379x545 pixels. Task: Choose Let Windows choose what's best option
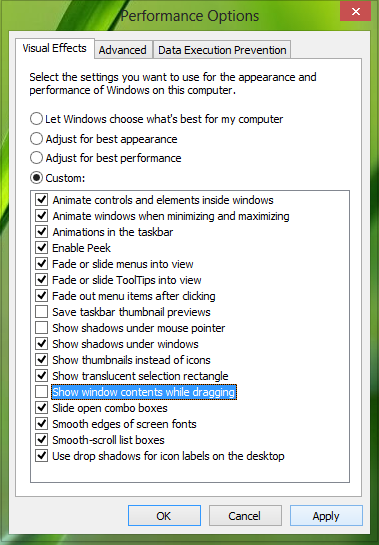pos(36,119)
